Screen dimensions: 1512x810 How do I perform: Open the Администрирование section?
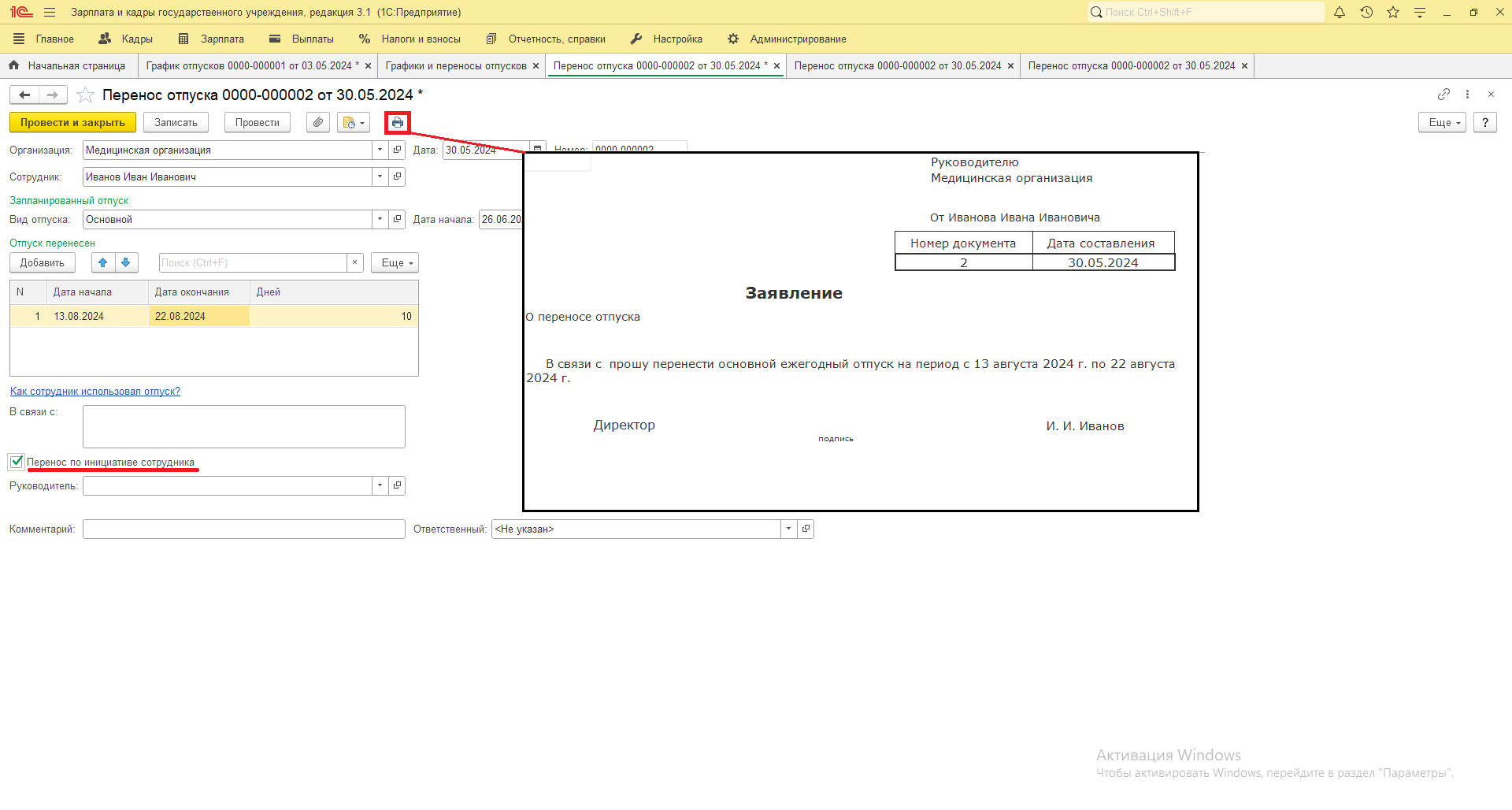pyautogui.click(x=787, y=39)
